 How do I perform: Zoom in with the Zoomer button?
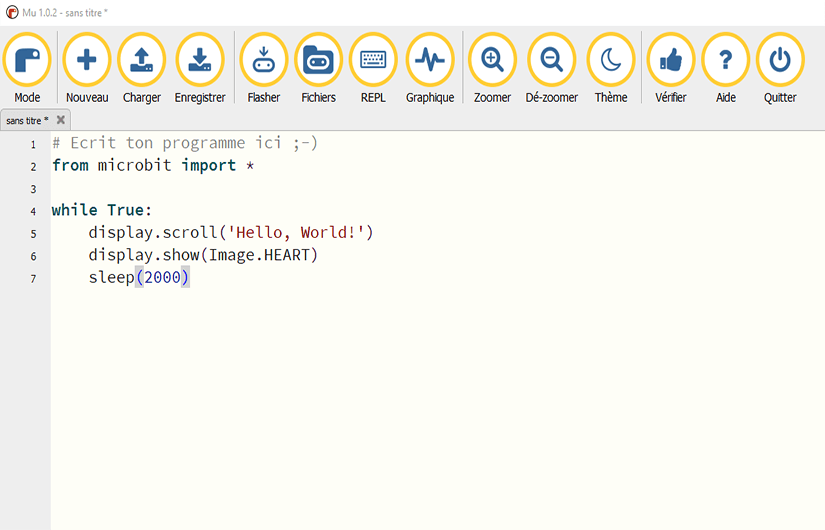(492, 60)
